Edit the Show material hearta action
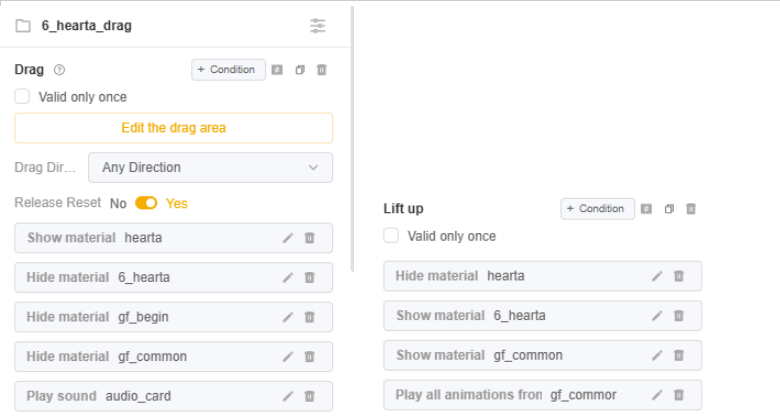Viewport: 780px width, 418px height. click(288, 238)
